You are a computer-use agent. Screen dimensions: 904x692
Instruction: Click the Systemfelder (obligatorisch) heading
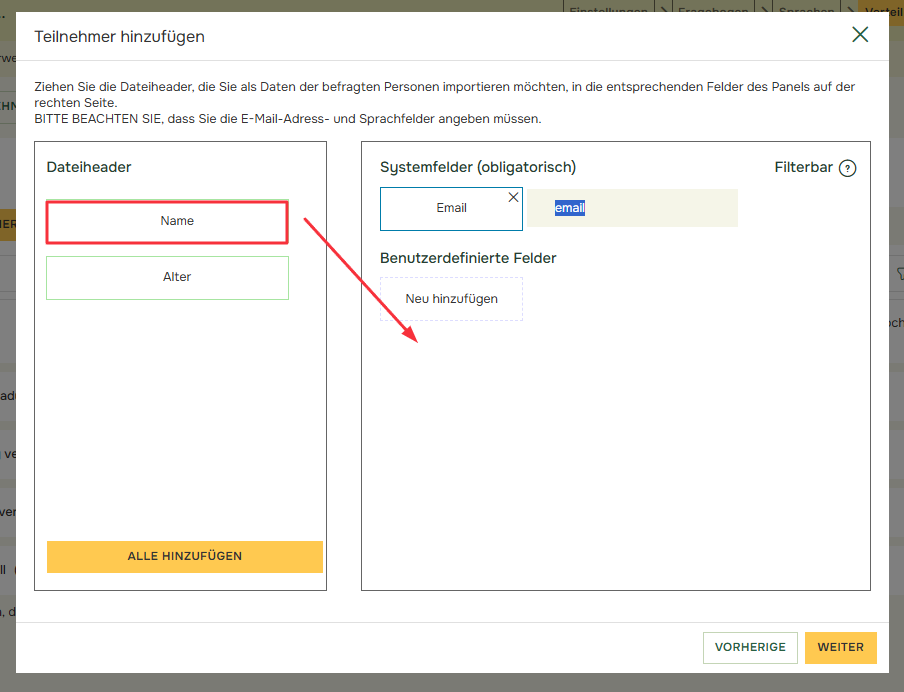point(478,168)
